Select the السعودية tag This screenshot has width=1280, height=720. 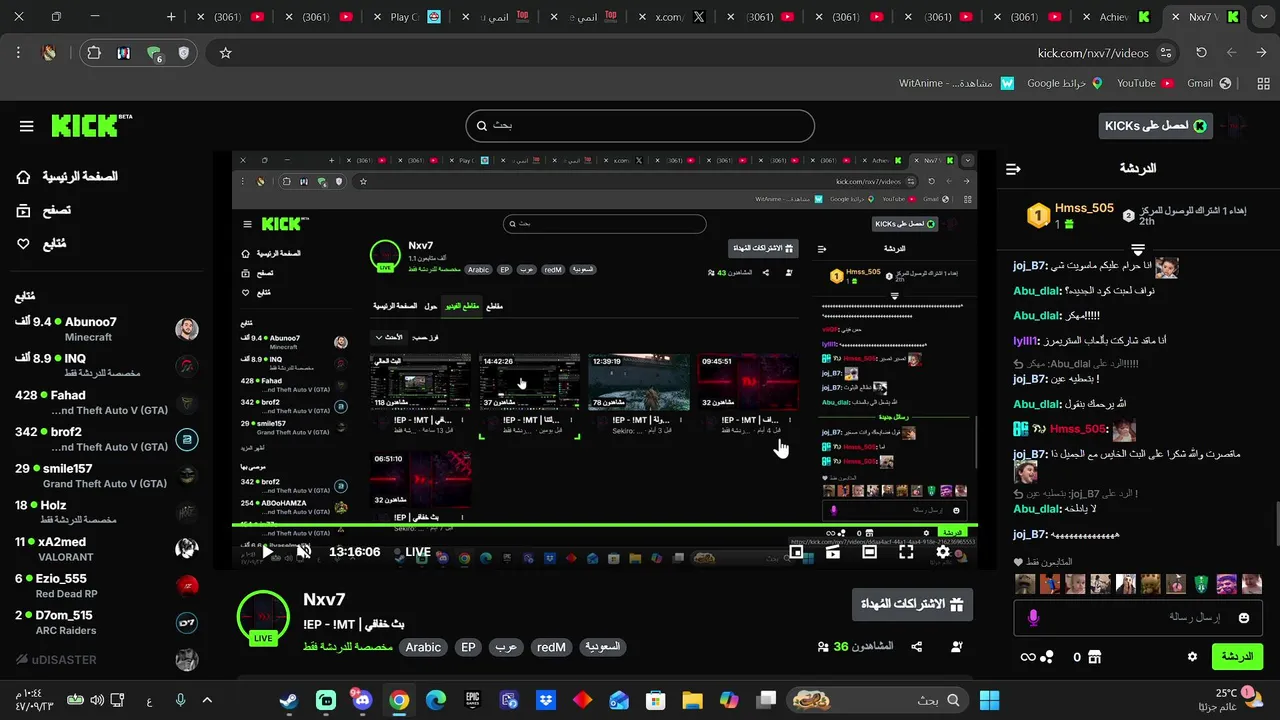[x=602, y=647]
